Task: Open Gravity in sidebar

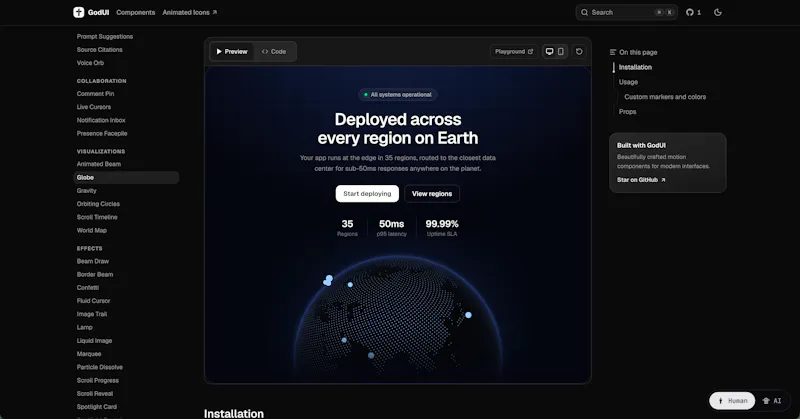Action: click(87, 190)
